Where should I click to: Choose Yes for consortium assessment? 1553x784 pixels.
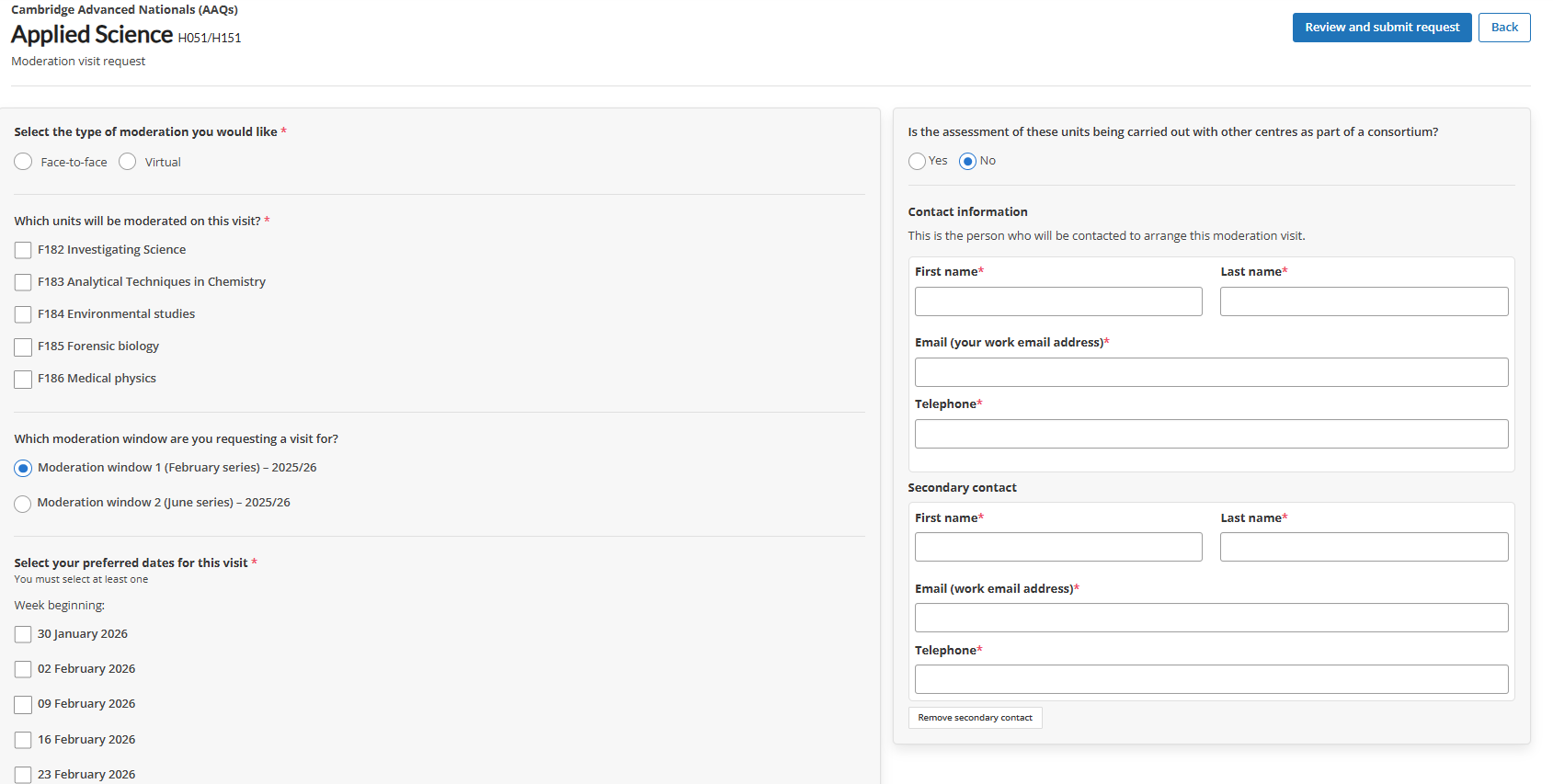(x=917, y=162)
